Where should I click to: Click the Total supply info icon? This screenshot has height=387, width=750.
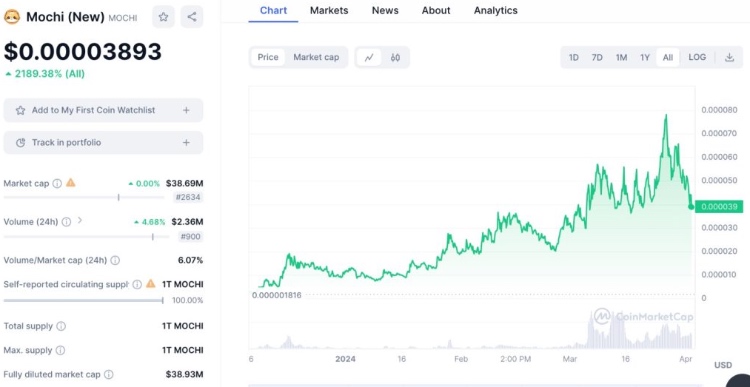coord(61,326)
